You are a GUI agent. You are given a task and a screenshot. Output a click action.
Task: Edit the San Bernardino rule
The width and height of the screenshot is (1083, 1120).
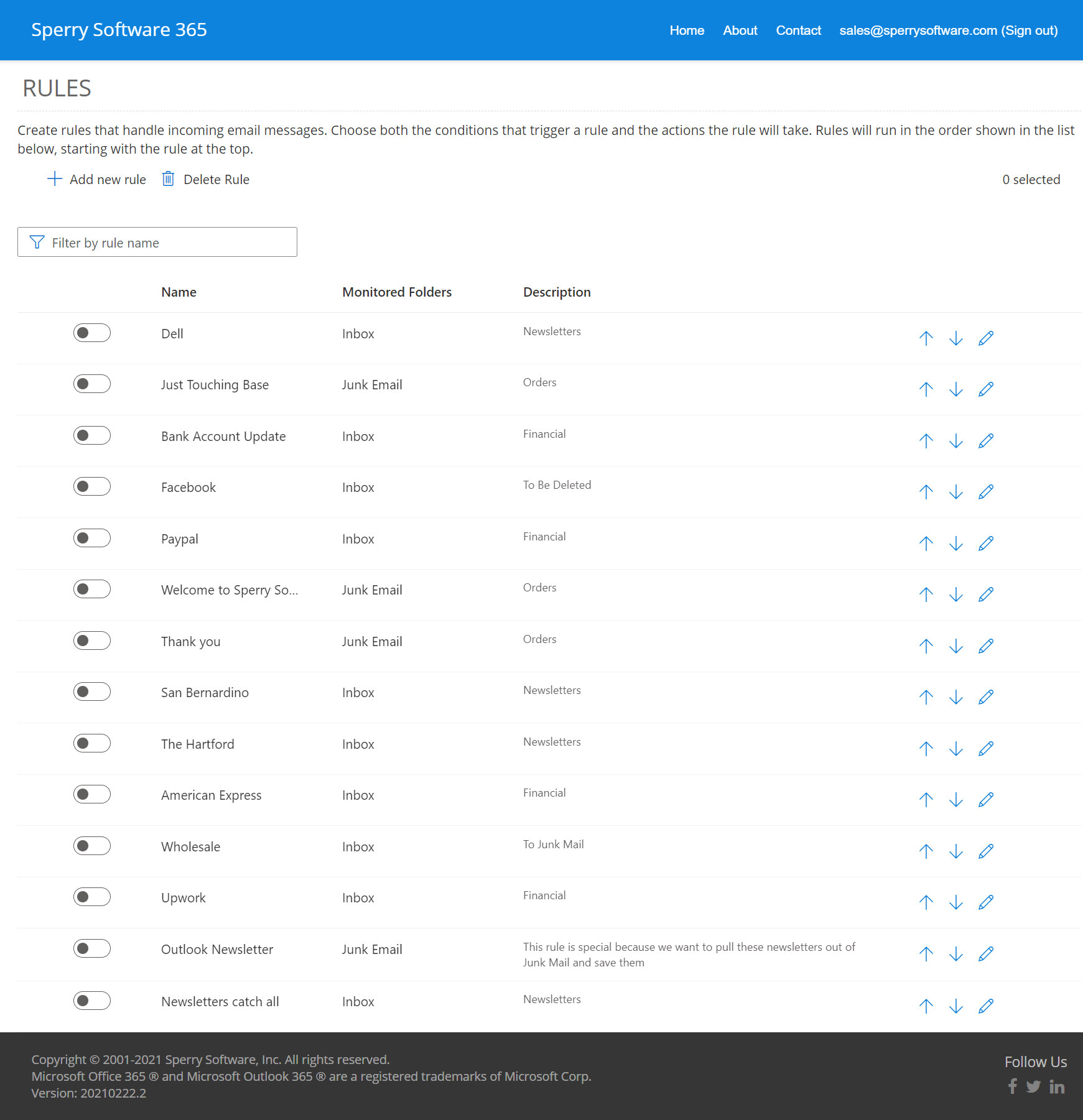click(x=985, y=697)
